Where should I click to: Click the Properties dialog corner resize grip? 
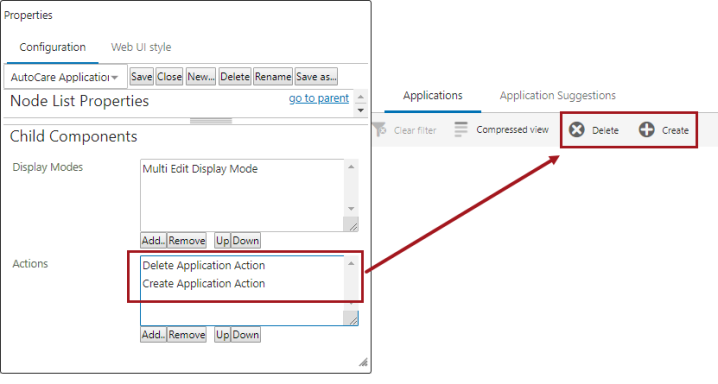[x=363, y=362]
